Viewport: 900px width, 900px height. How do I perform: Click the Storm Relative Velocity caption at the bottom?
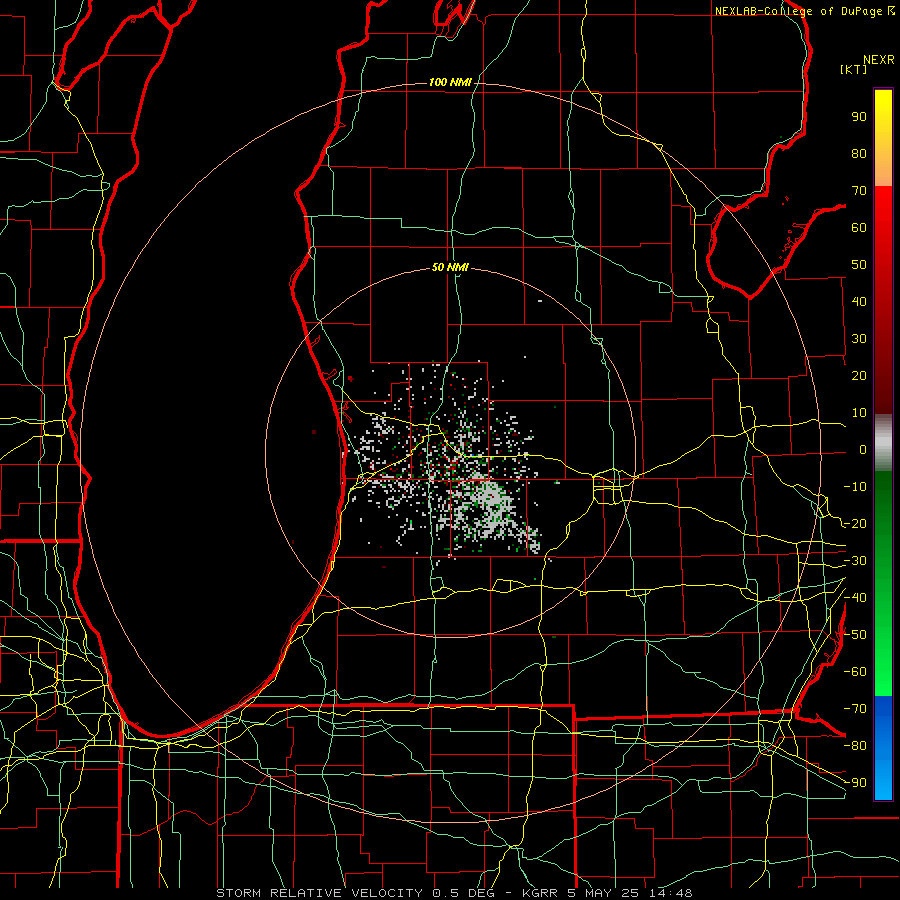point(454,893)
